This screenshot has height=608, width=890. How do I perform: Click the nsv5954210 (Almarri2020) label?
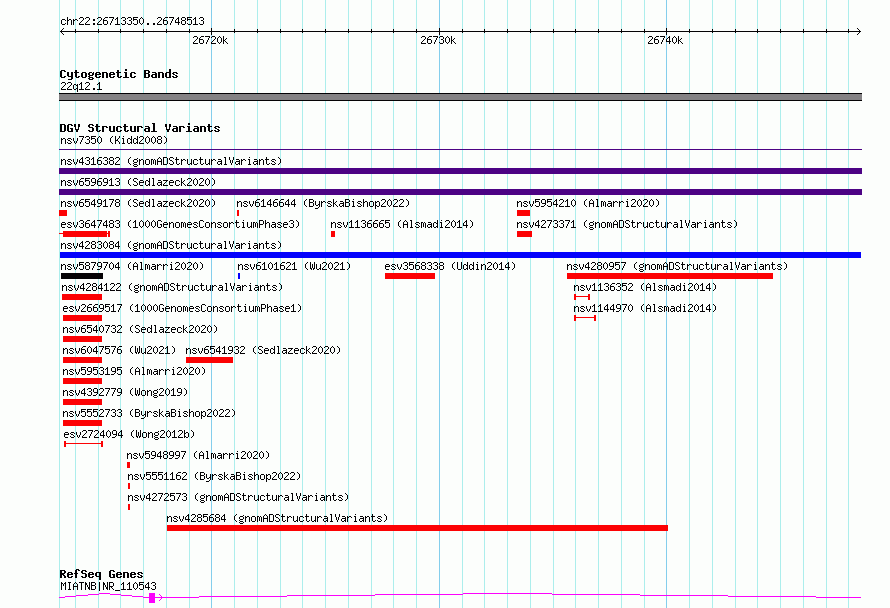[588, 203]
